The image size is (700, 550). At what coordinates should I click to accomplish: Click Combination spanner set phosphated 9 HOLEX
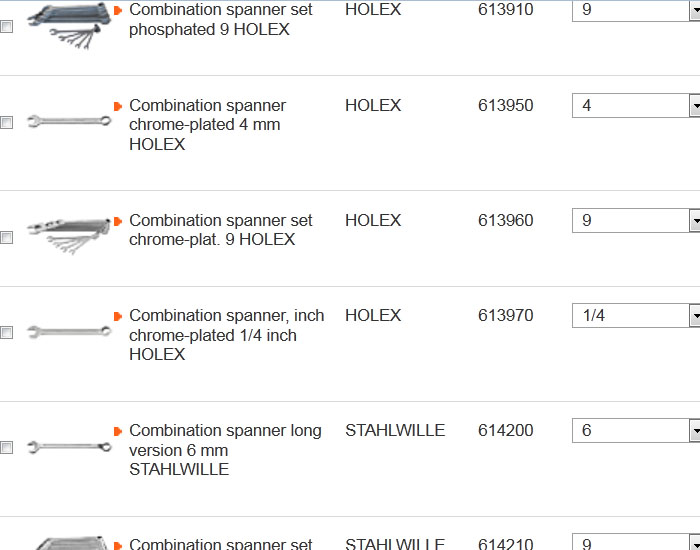pos(220,19)
